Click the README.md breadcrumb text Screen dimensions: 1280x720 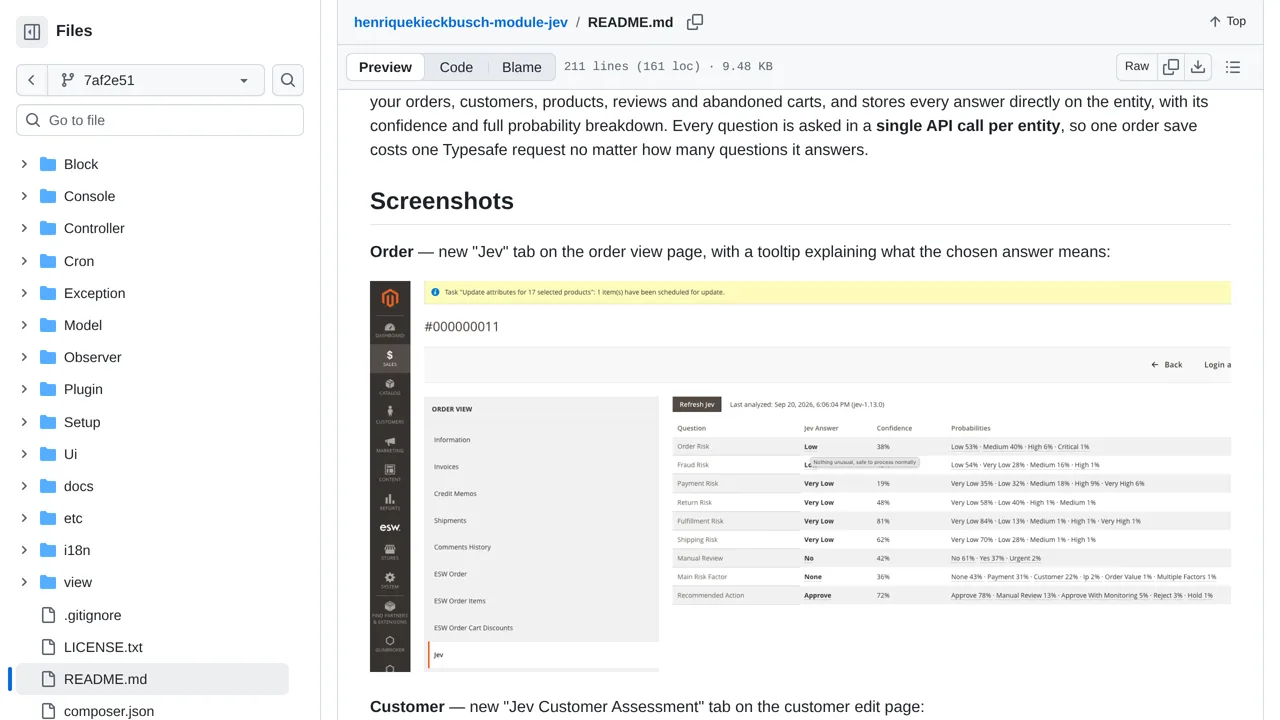[630, 22]
